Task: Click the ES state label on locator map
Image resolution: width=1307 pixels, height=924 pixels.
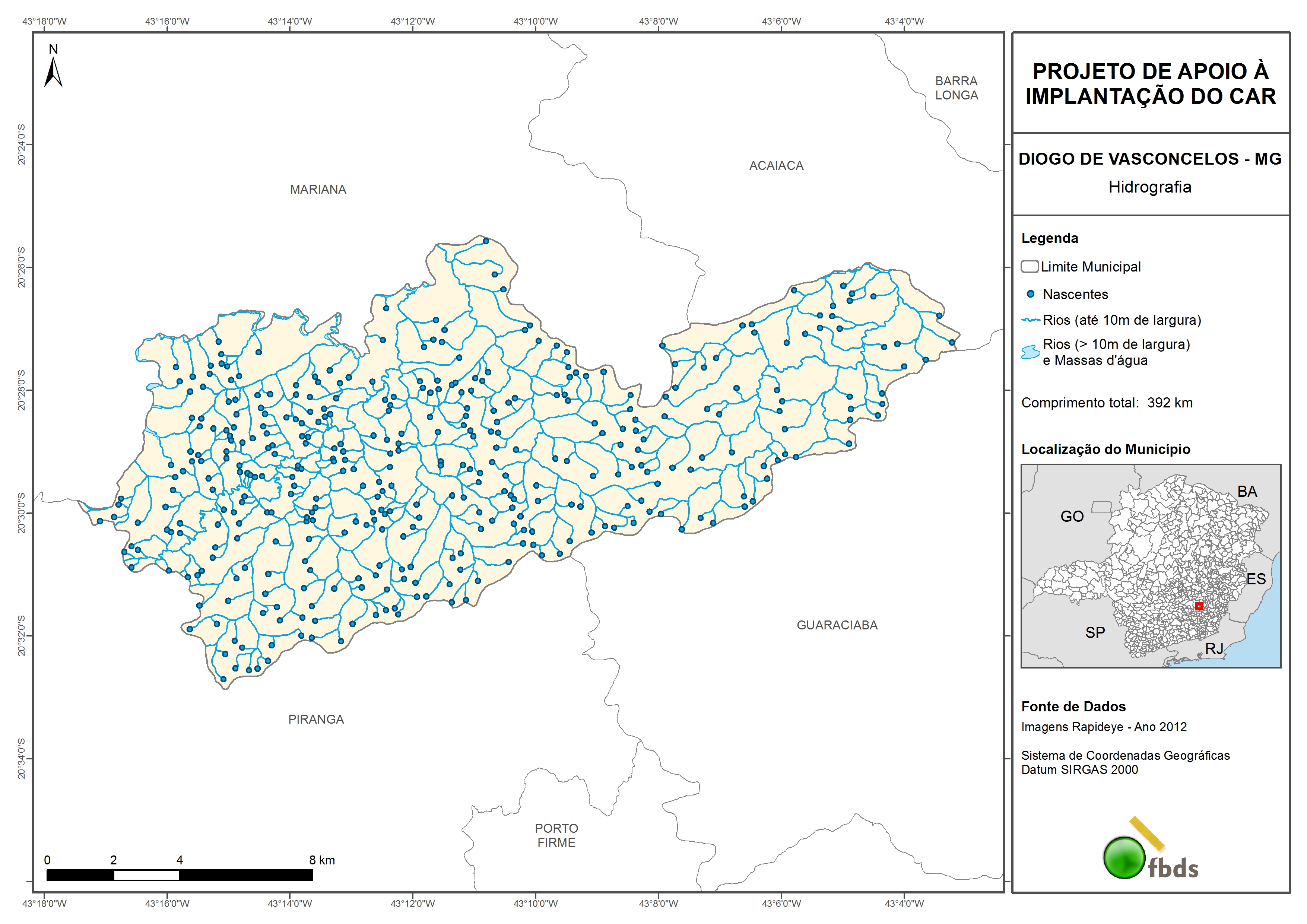Action: click(x=1256, y=580)
